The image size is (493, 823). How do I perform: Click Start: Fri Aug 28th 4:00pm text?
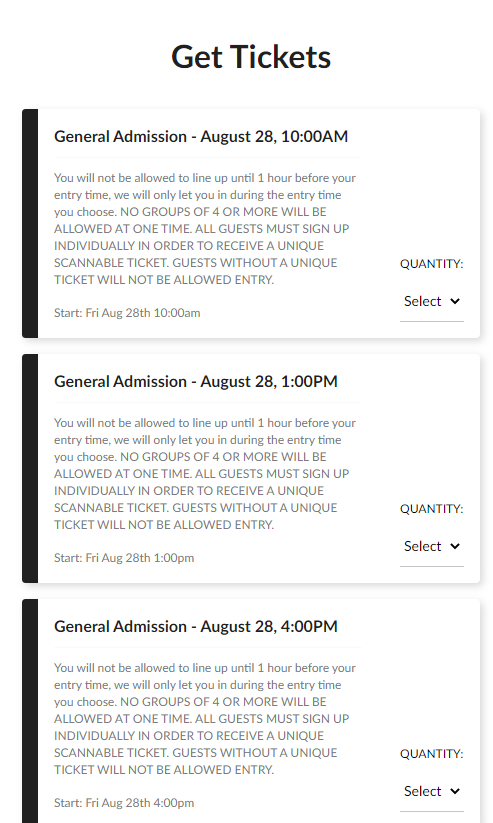(x=124, y=803)
